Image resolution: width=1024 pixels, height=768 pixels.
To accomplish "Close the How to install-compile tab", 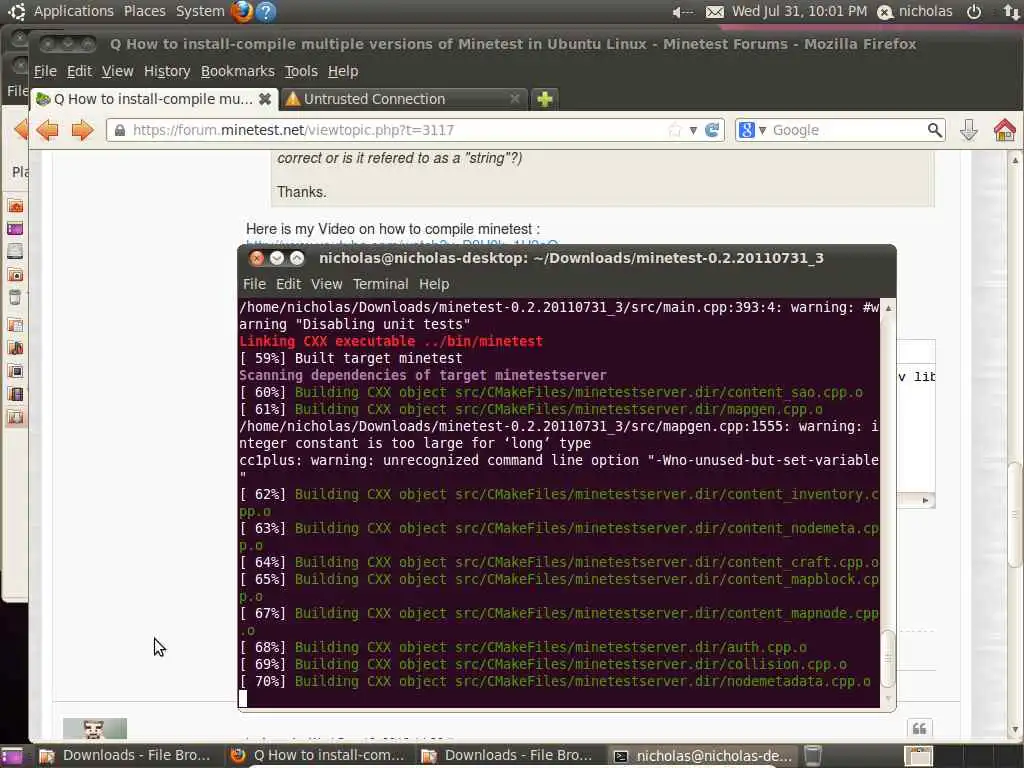I will pyautogui.click(x=264, y=99).
